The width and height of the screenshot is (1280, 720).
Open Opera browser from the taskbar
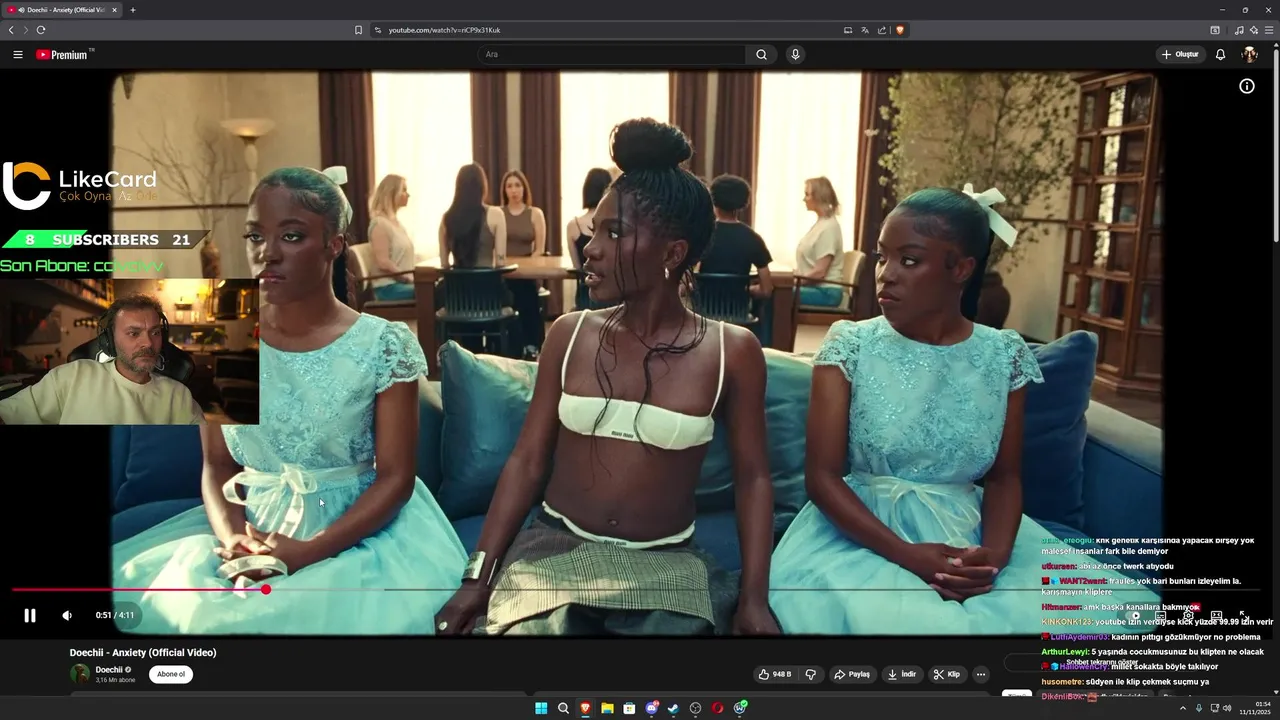tap(717, 708)
